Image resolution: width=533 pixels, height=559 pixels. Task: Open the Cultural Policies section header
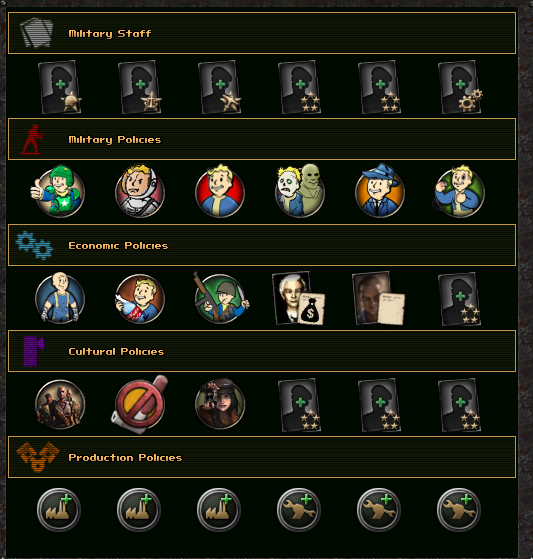tap(262, 351)
